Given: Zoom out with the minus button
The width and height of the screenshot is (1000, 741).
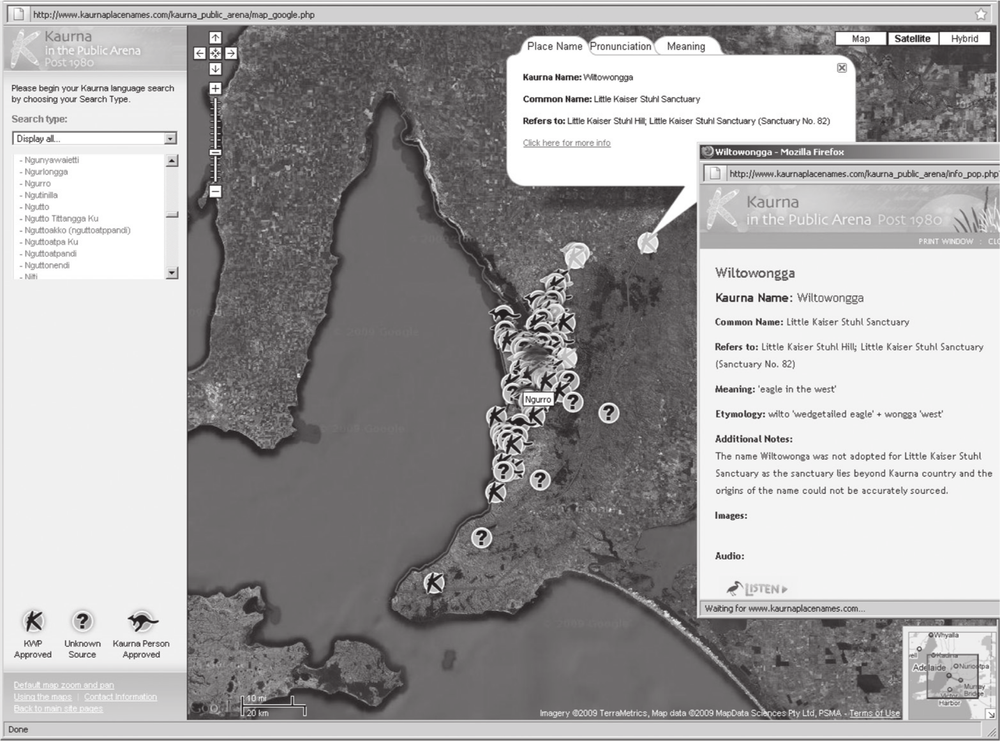Looking at the screenshot, I should pos(216,191).
